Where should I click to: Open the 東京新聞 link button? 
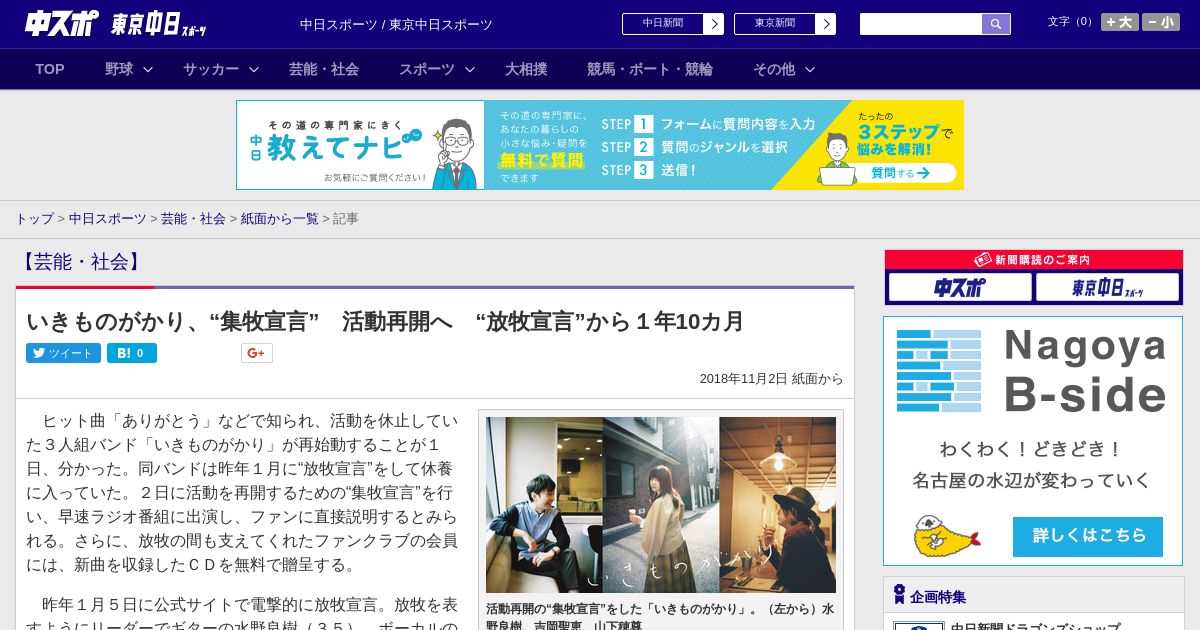pyautogui.click(x=774, y=24)
